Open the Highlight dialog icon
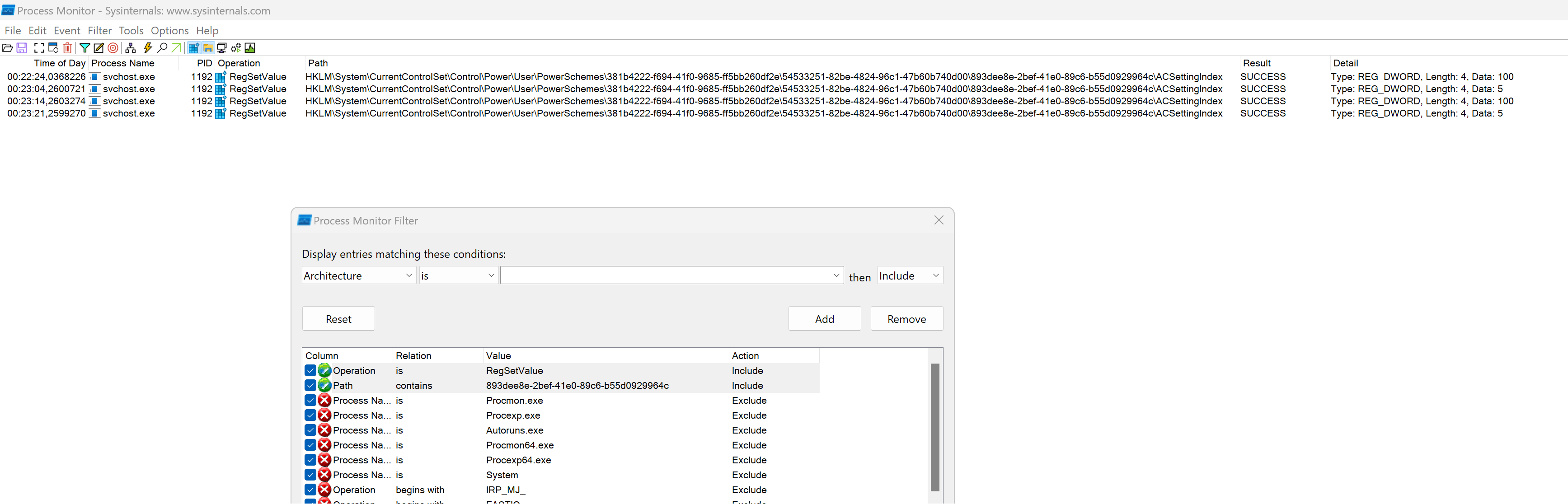 pos(99,48)
